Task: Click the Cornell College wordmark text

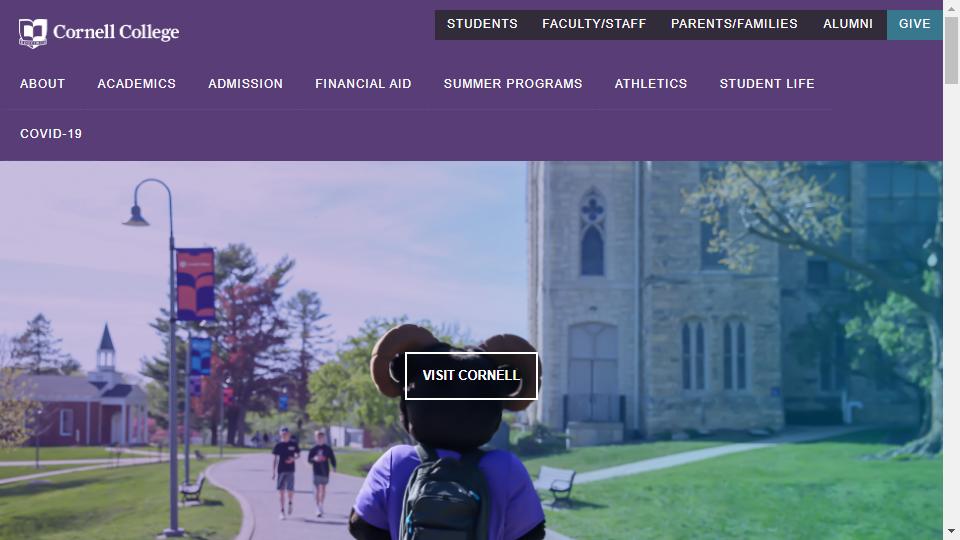Action: [116, 32]
